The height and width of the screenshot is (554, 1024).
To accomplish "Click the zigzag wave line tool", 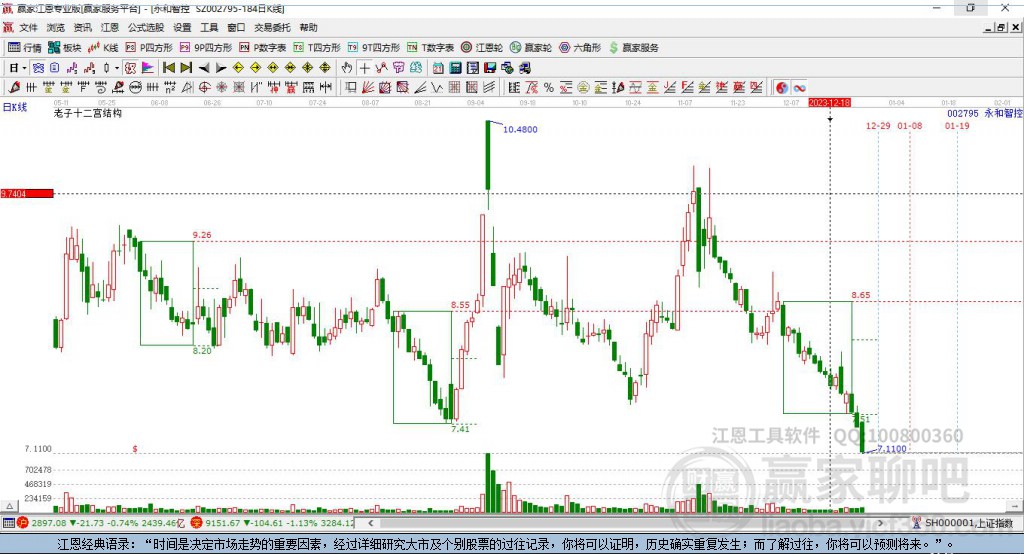I will click(x=438, y=87).
